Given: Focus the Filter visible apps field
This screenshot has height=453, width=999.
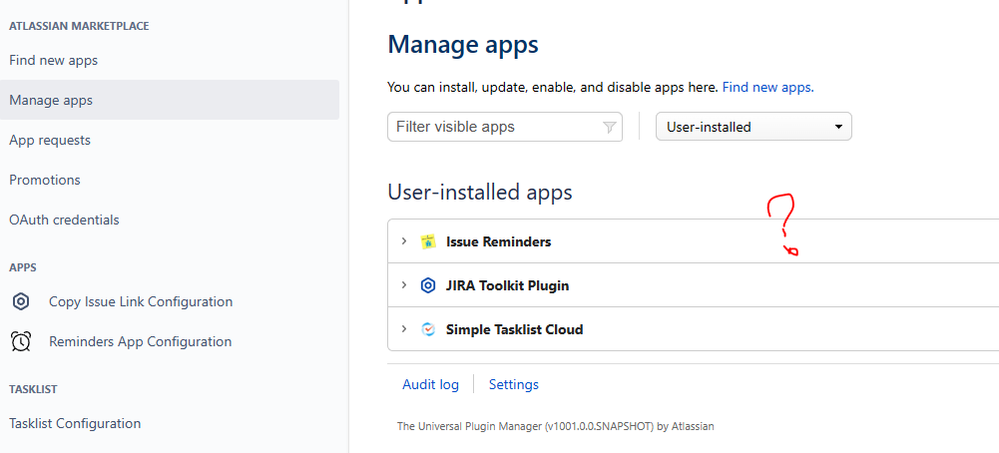Looking at the screenshot, I should pos(505,127).
